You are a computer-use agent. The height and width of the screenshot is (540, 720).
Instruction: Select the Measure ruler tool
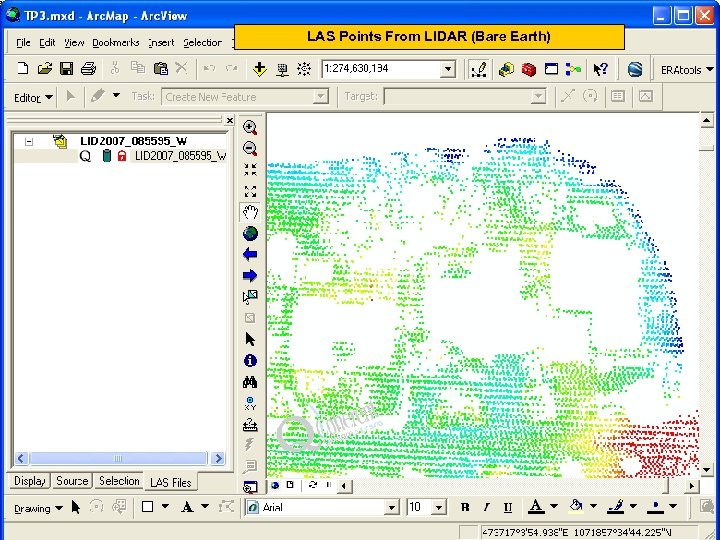250,425
